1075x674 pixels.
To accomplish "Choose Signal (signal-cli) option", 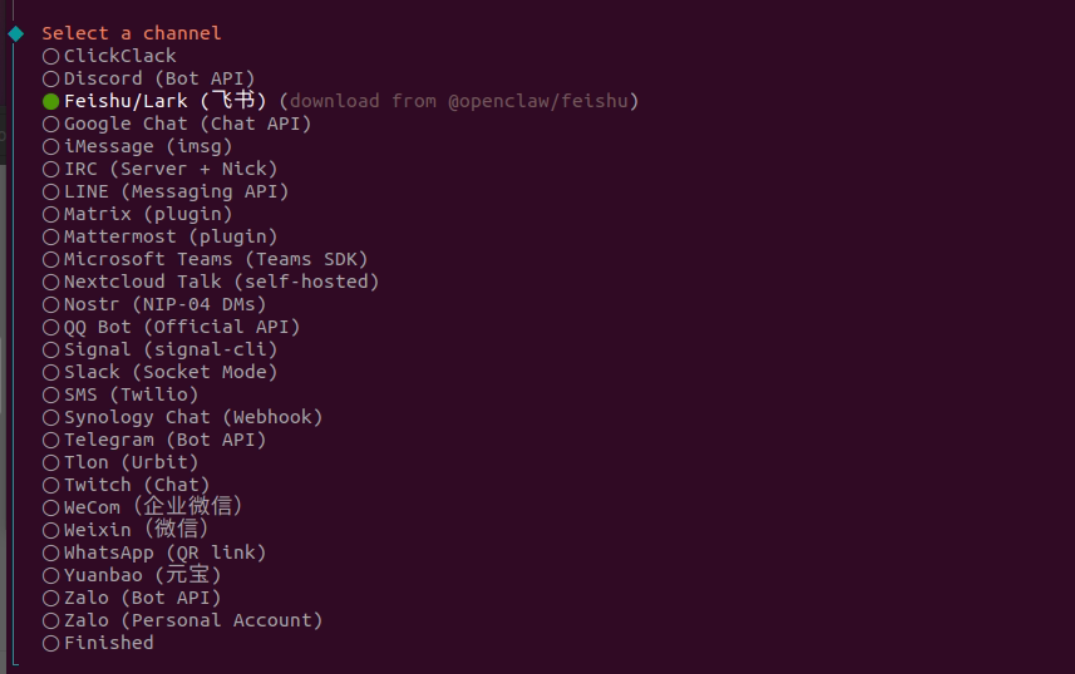I will (x=160, y=350).
